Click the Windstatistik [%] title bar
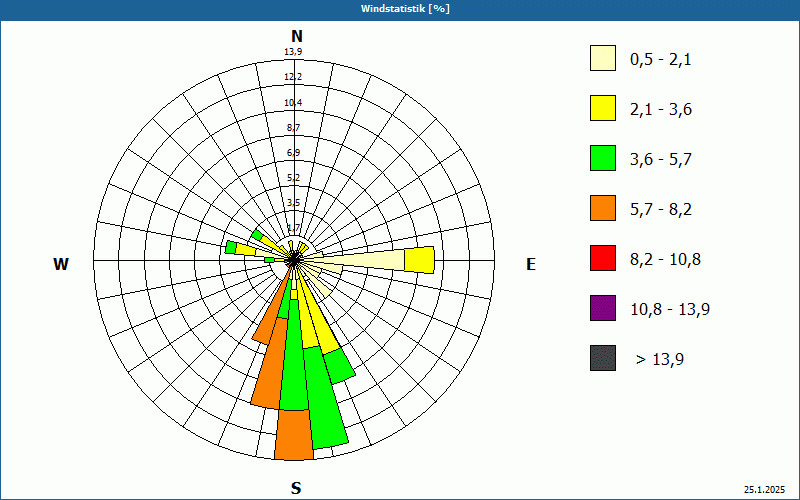 [400, 9]
